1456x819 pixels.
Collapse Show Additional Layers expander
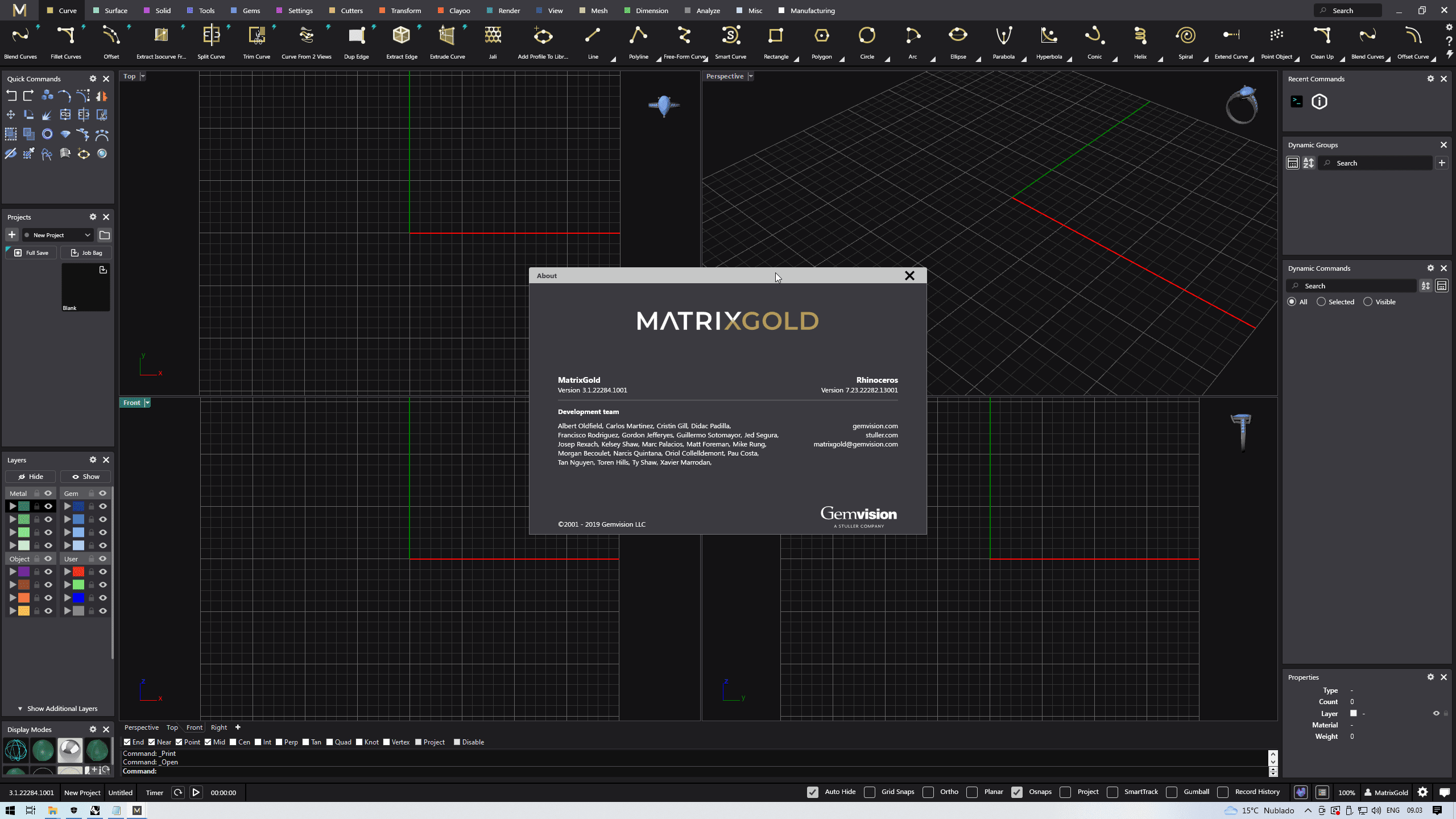20,709
